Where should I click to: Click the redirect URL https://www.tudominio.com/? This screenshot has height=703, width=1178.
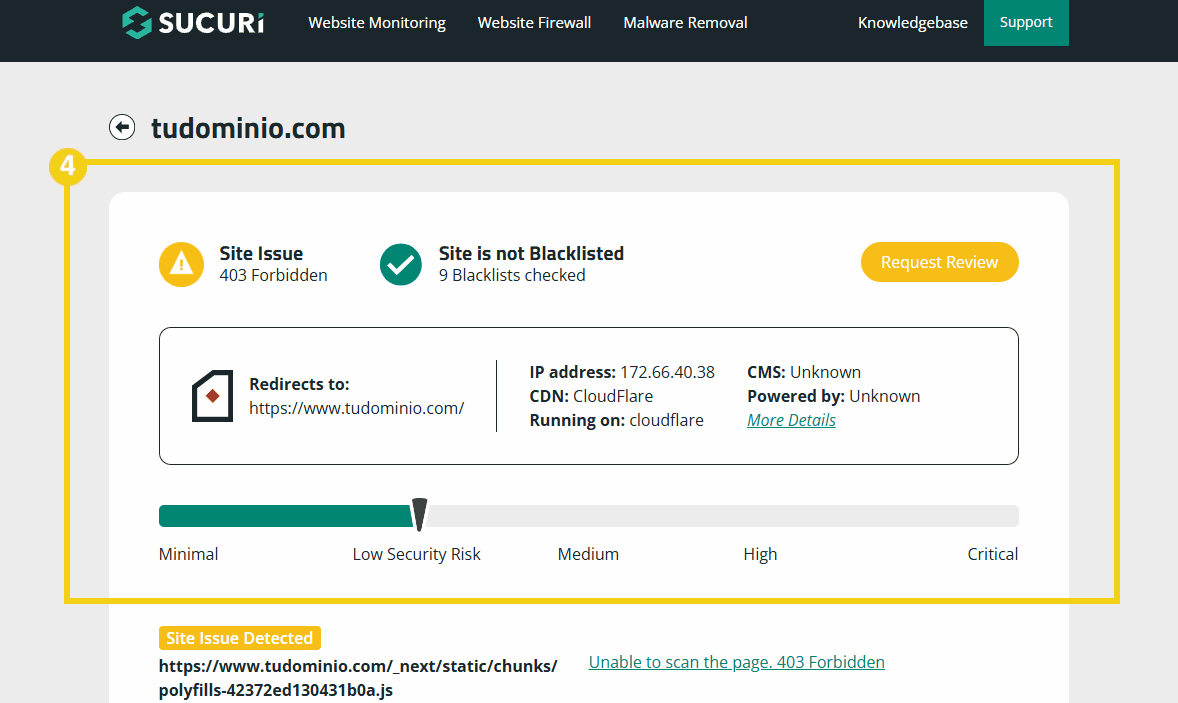[x=356, y=408]
